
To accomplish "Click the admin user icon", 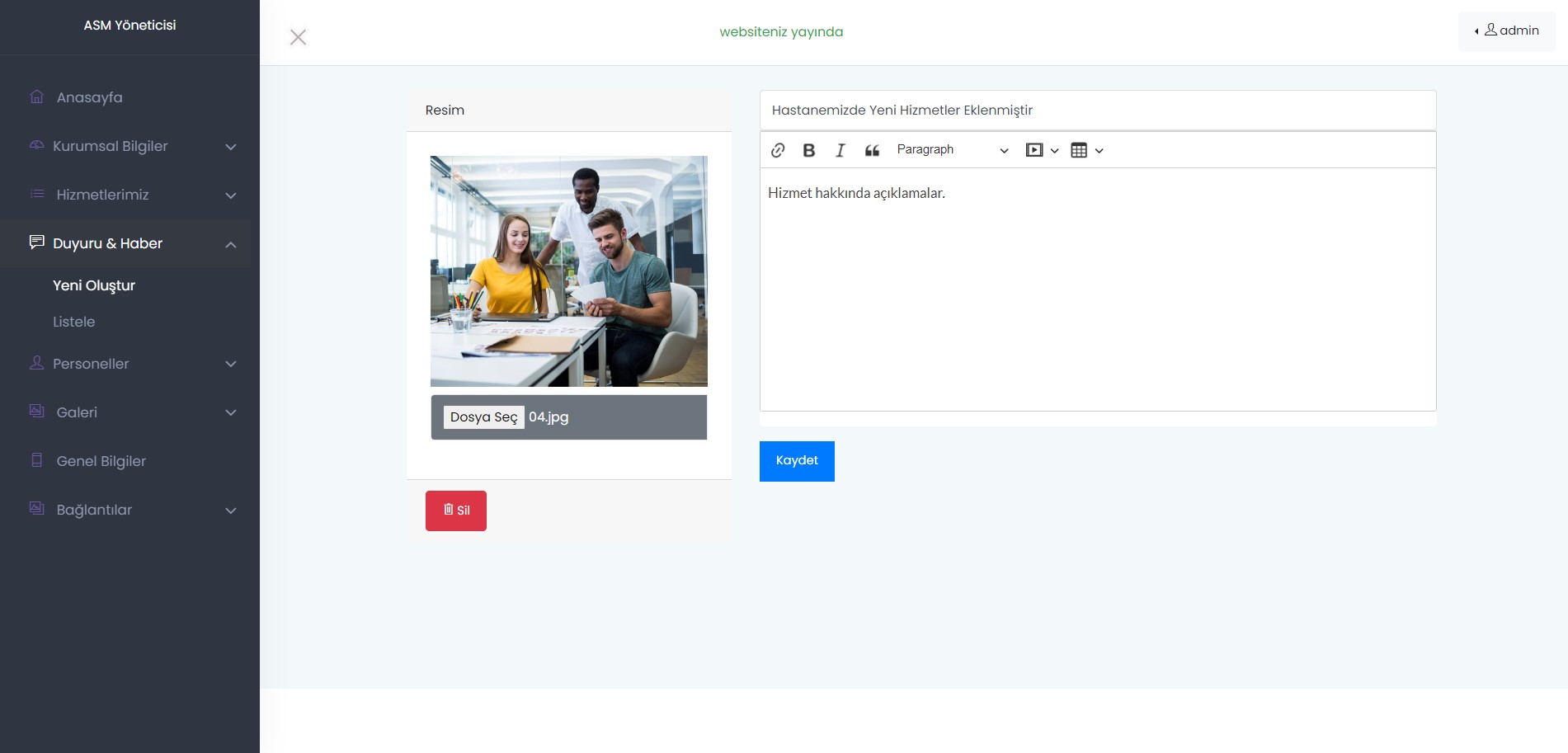I will (x=1491, y=30).
